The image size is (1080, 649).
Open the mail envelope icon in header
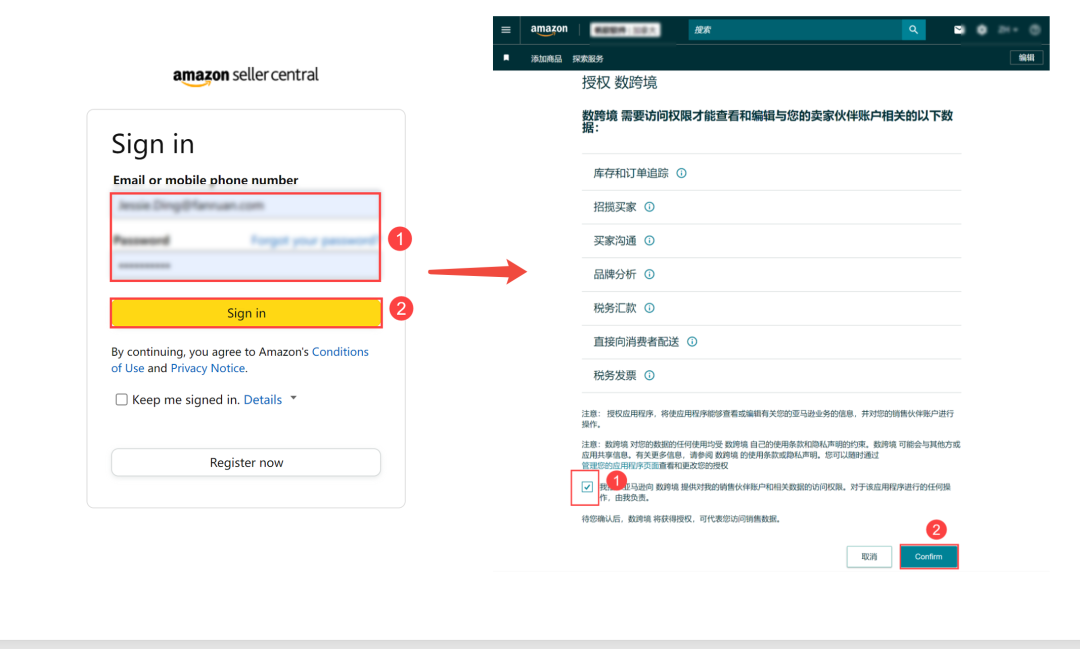(959, 30)
